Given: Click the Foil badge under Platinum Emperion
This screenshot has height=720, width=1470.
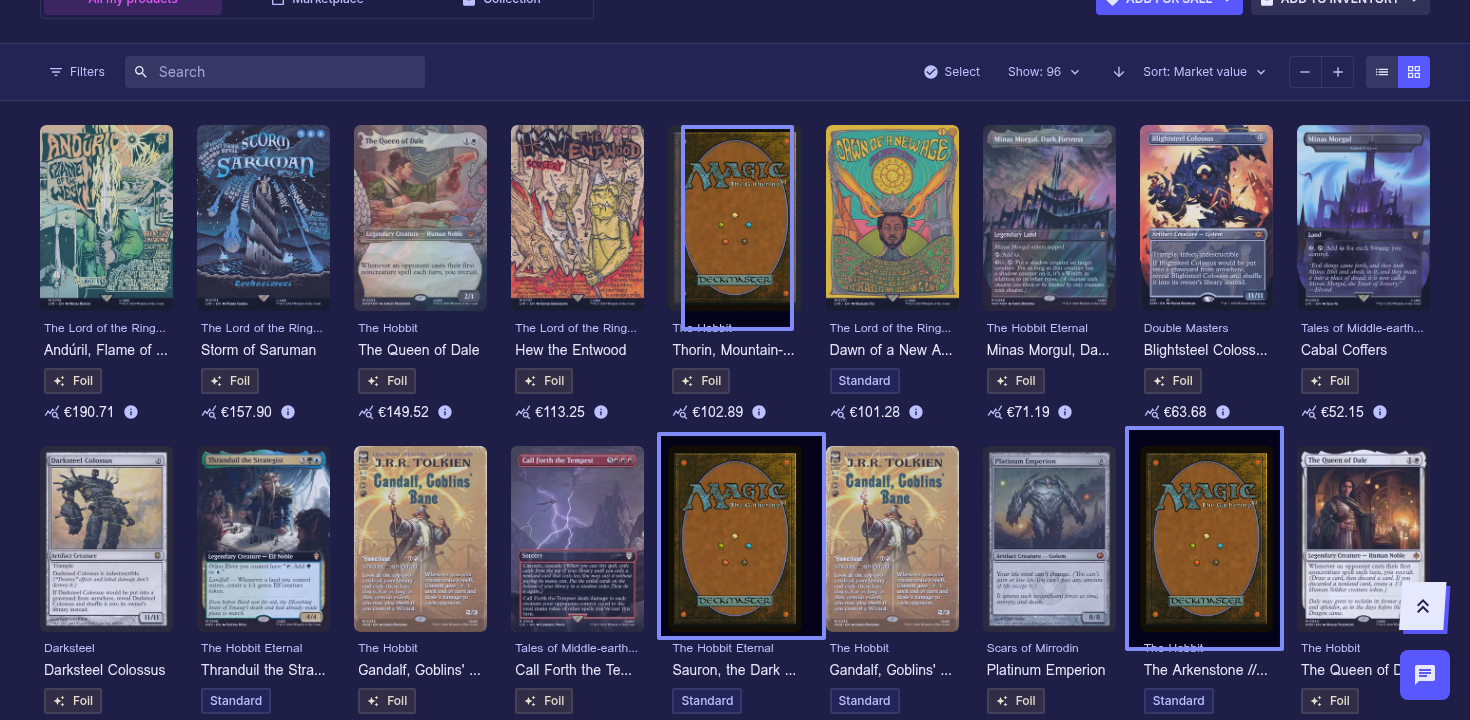Looking at the screenshot, I should point(1015,701).
